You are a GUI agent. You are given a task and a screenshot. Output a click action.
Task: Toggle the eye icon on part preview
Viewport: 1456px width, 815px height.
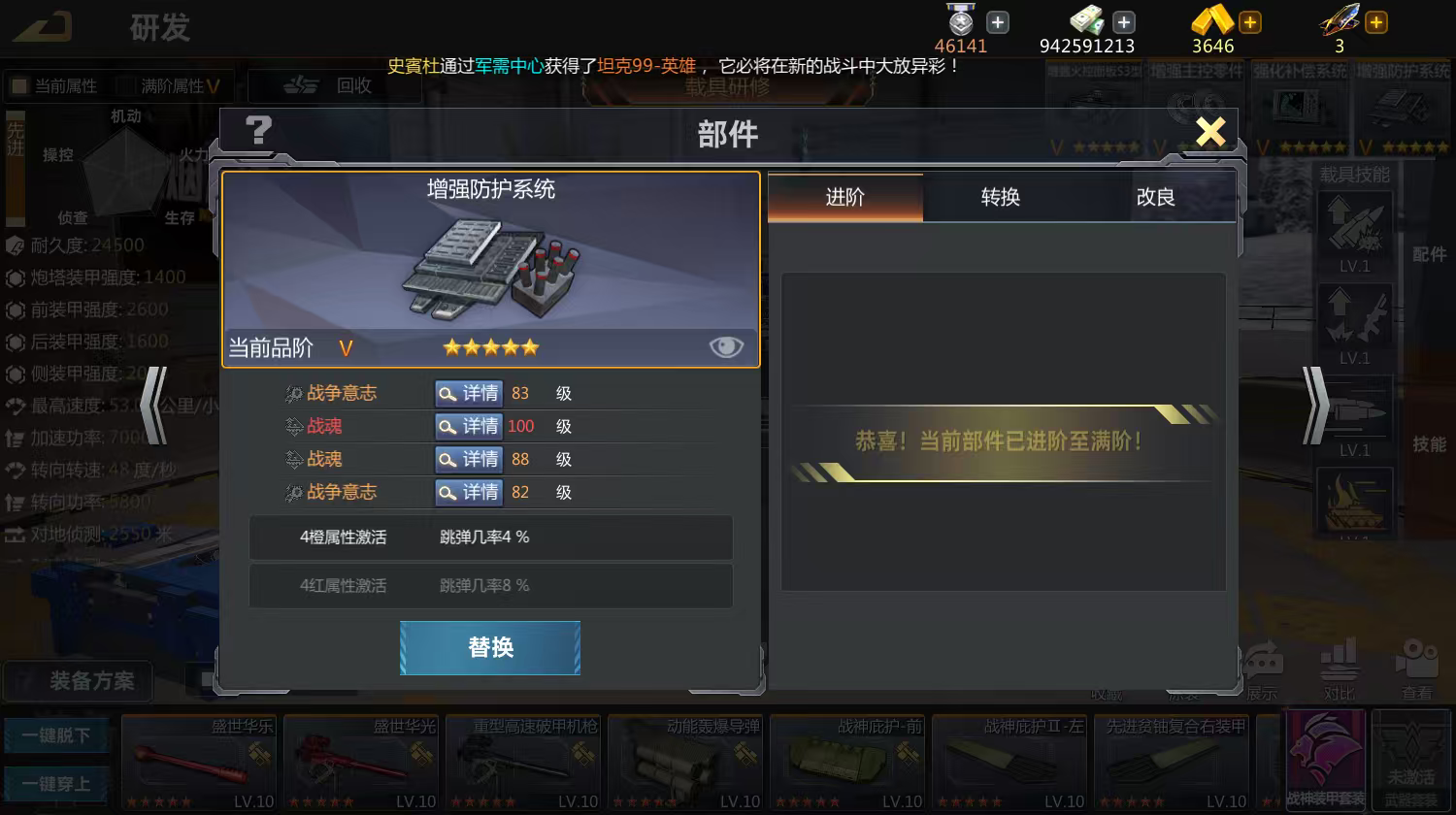coord(726,346)
